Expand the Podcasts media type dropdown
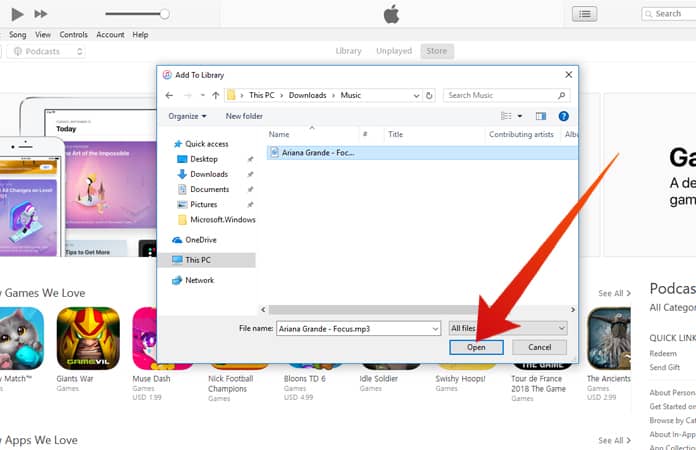The image size is (696, 450). tap(47, 51)
